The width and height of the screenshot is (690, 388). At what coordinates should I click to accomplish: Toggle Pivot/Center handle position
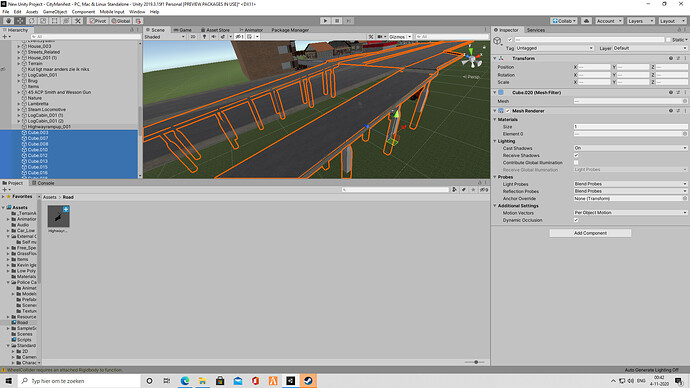tap(98, 21)
